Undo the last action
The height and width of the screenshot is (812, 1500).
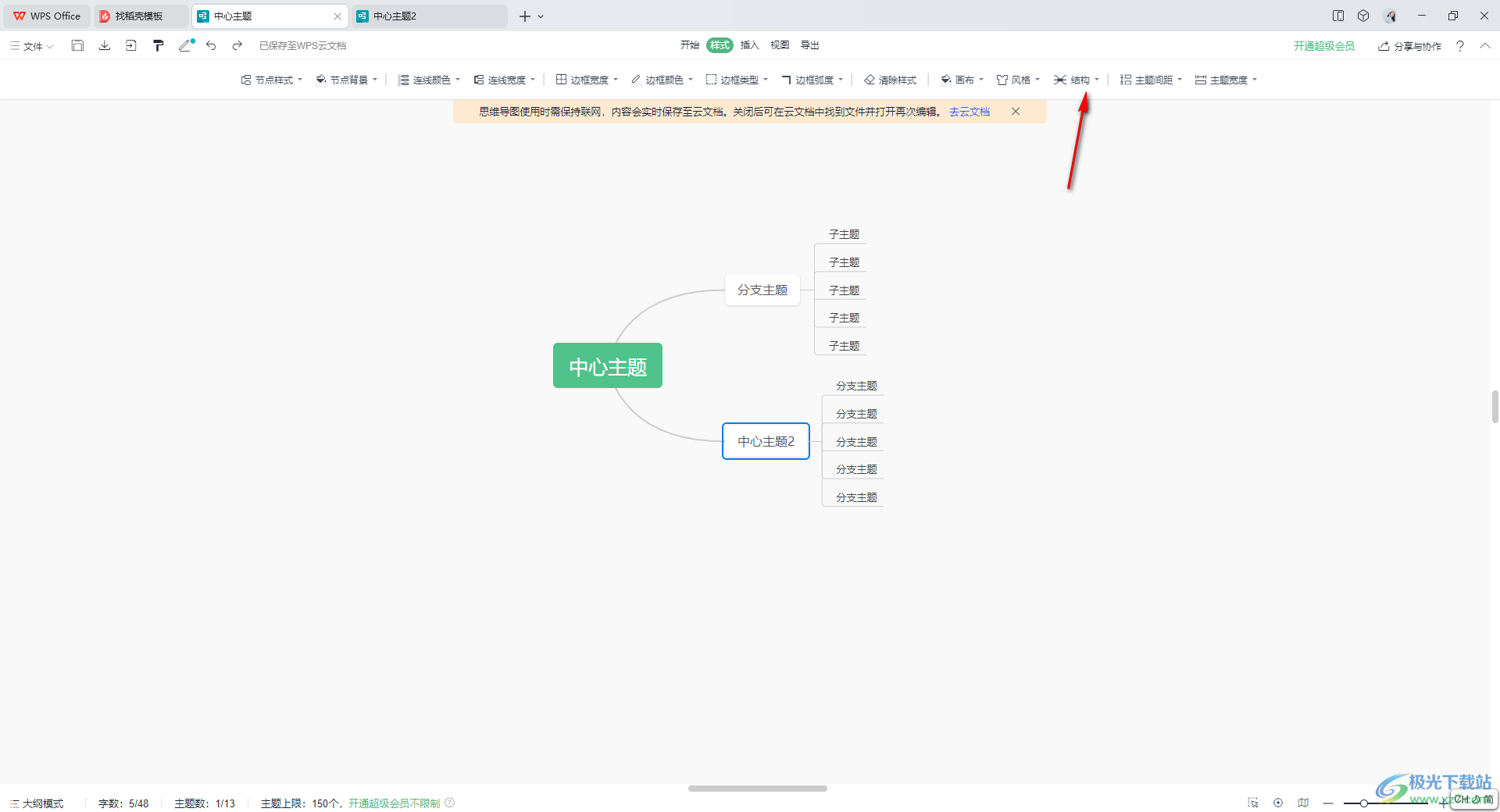coord(211,45)
